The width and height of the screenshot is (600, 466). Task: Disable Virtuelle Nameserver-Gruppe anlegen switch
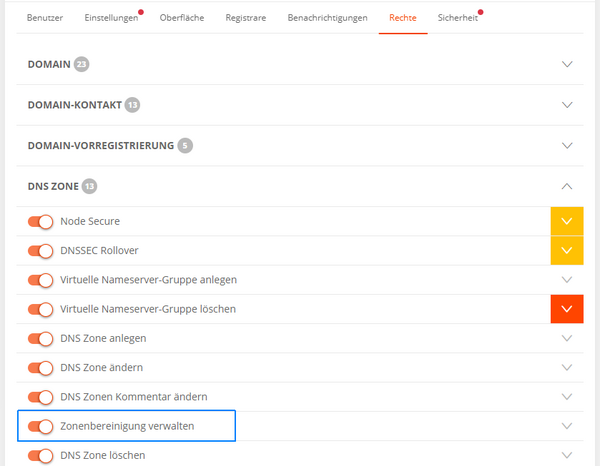pyautogui.click(x=40, y=280)
